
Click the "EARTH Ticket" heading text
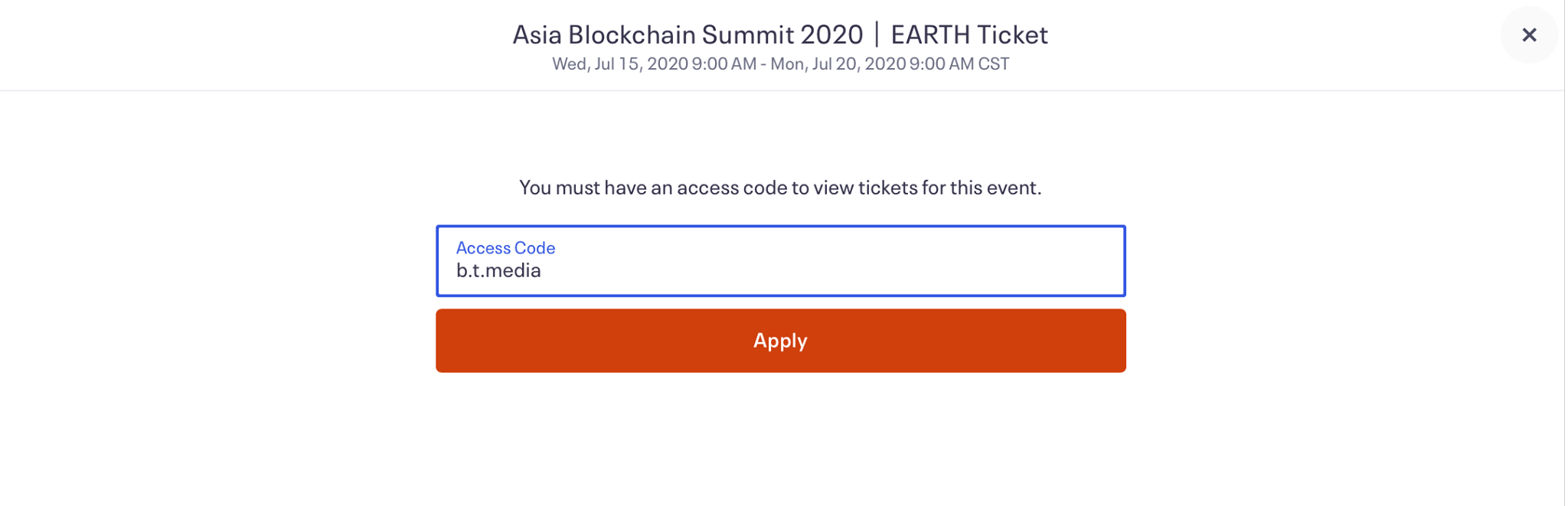(x=969, y=34)
